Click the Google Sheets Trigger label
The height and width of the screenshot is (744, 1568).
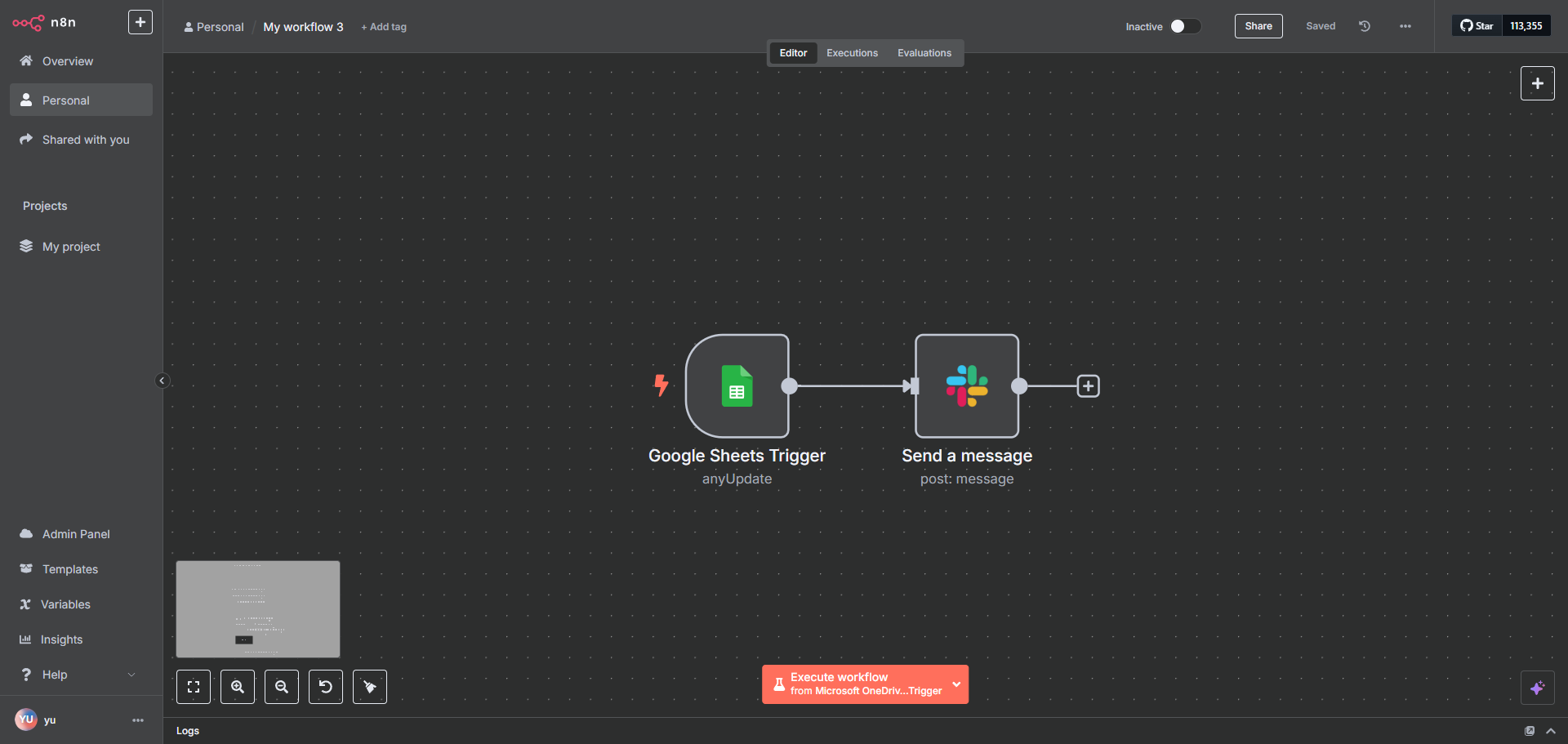pyautogui.click(x=737, y=456)
